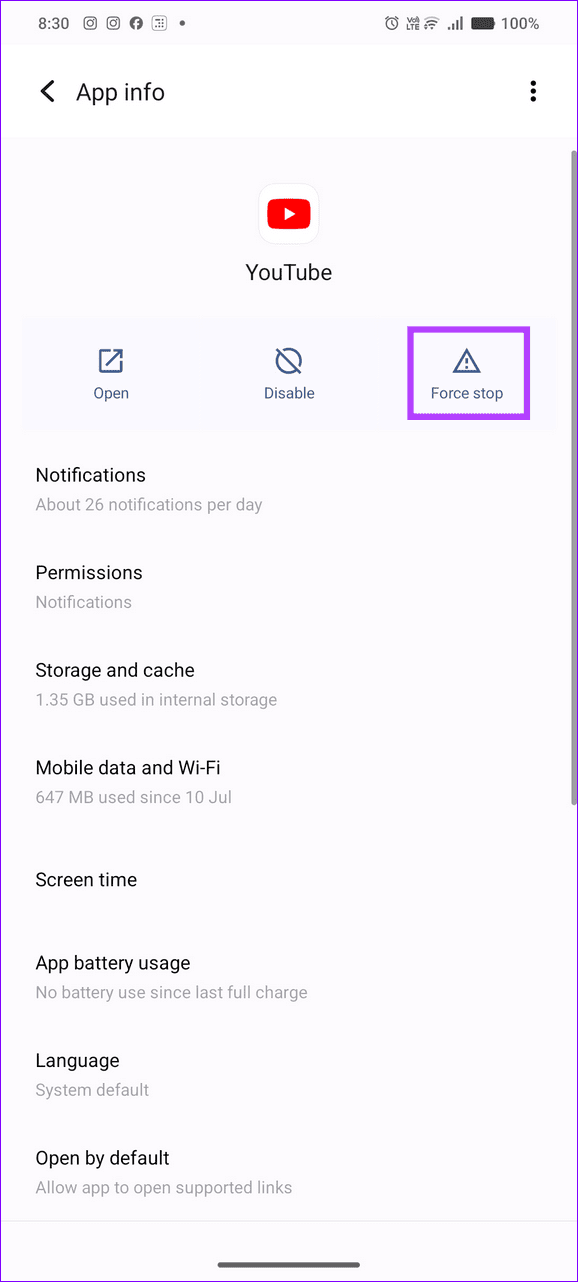This screenshot has width=578, height=1282.
Task: Force stop the YouTube app
Action: tap(467, 373)
